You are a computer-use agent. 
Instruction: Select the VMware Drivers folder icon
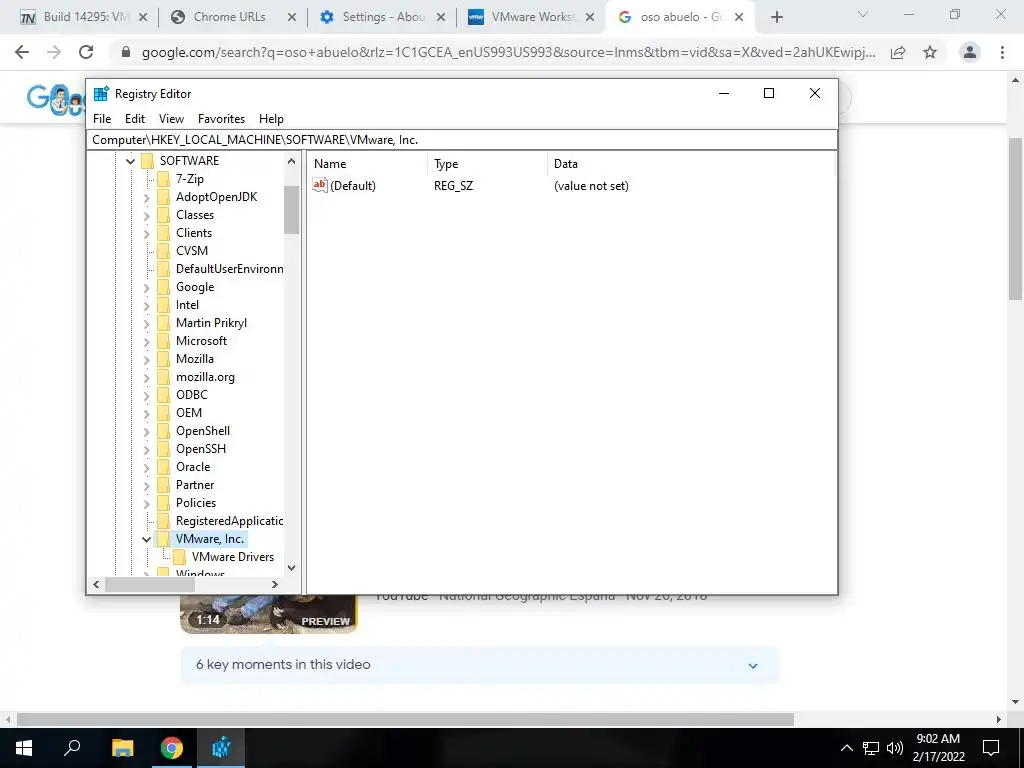[179, 557]
